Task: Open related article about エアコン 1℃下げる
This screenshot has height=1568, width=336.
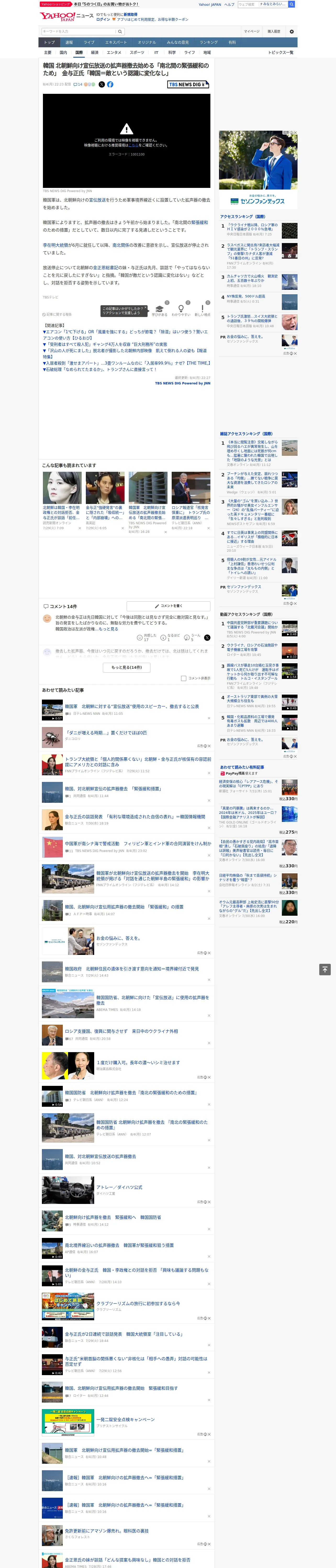Action: click(126, 335)
